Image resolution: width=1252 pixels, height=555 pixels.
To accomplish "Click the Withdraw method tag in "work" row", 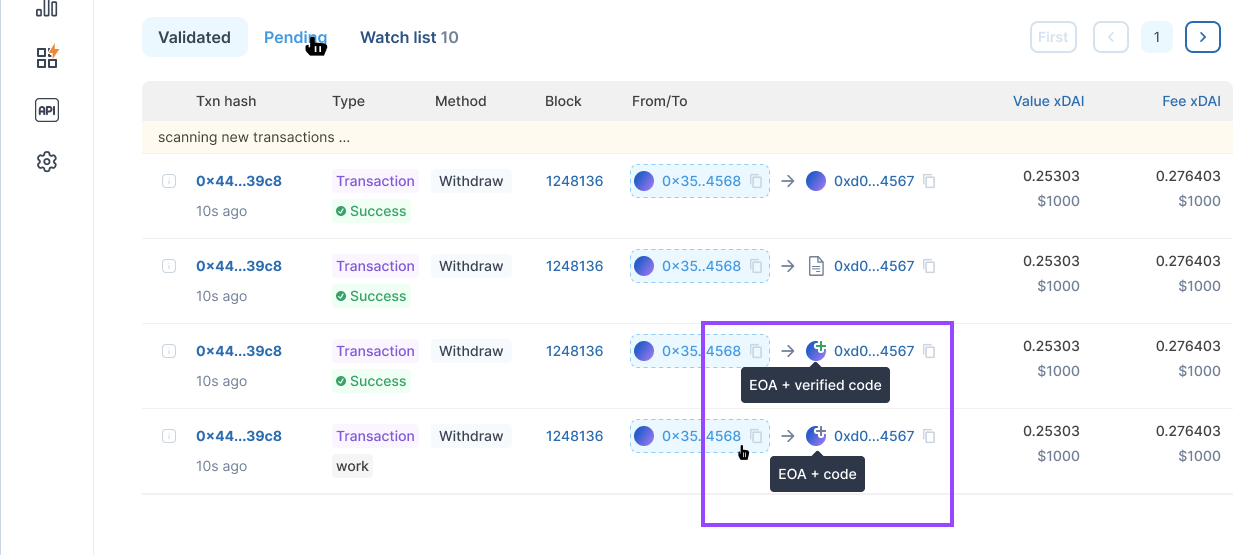I will [471, 436].
